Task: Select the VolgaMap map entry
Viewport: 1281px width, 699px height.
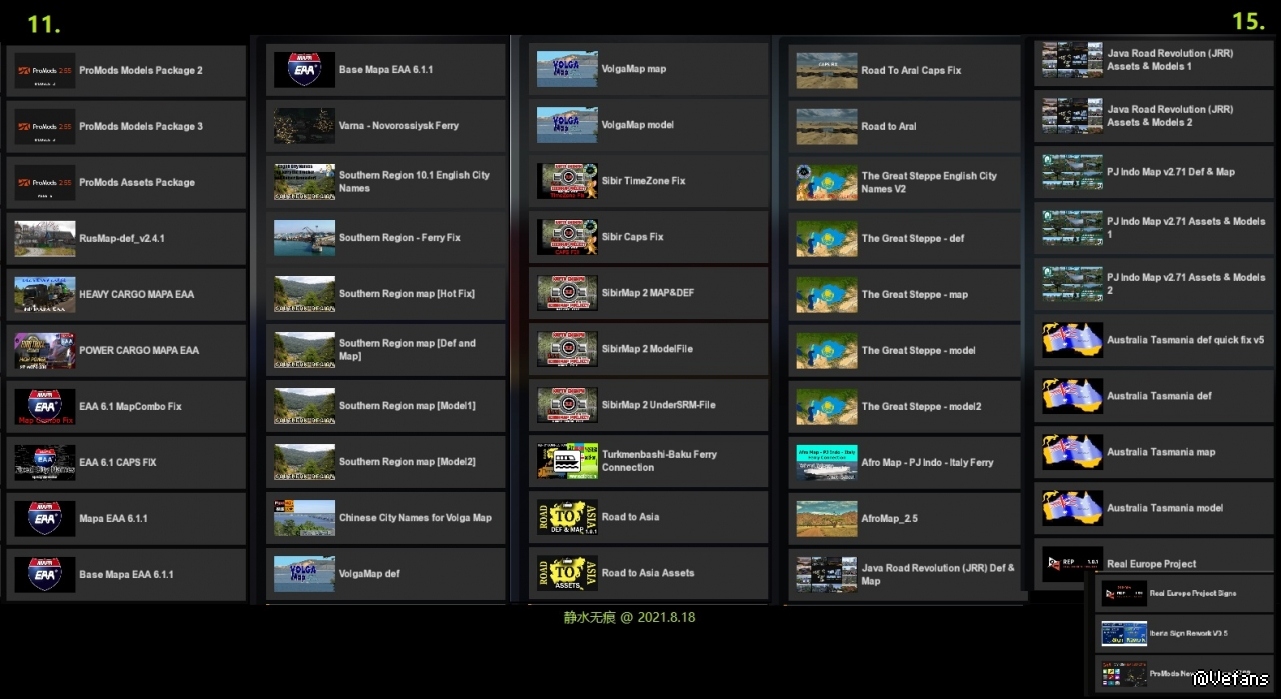Action: (x=649, y=69)
